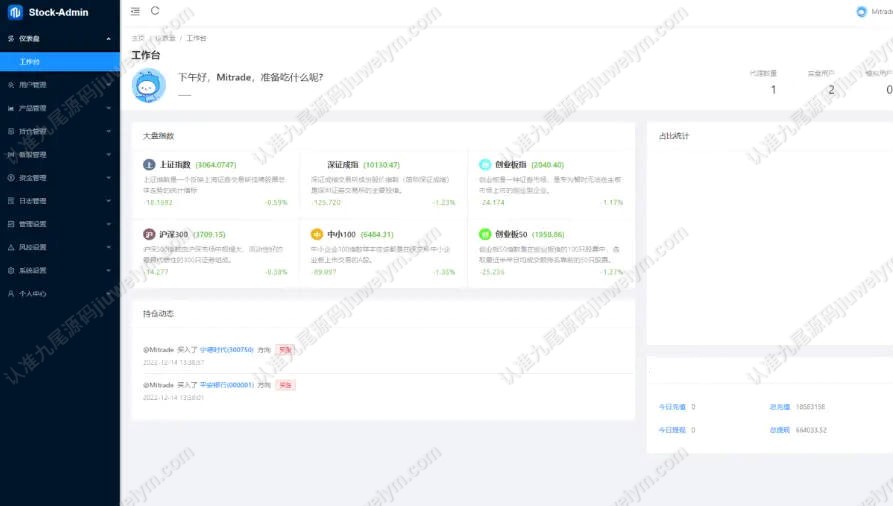
Task: Go to 主页 breadcrumb link
Action: point(138,38)
